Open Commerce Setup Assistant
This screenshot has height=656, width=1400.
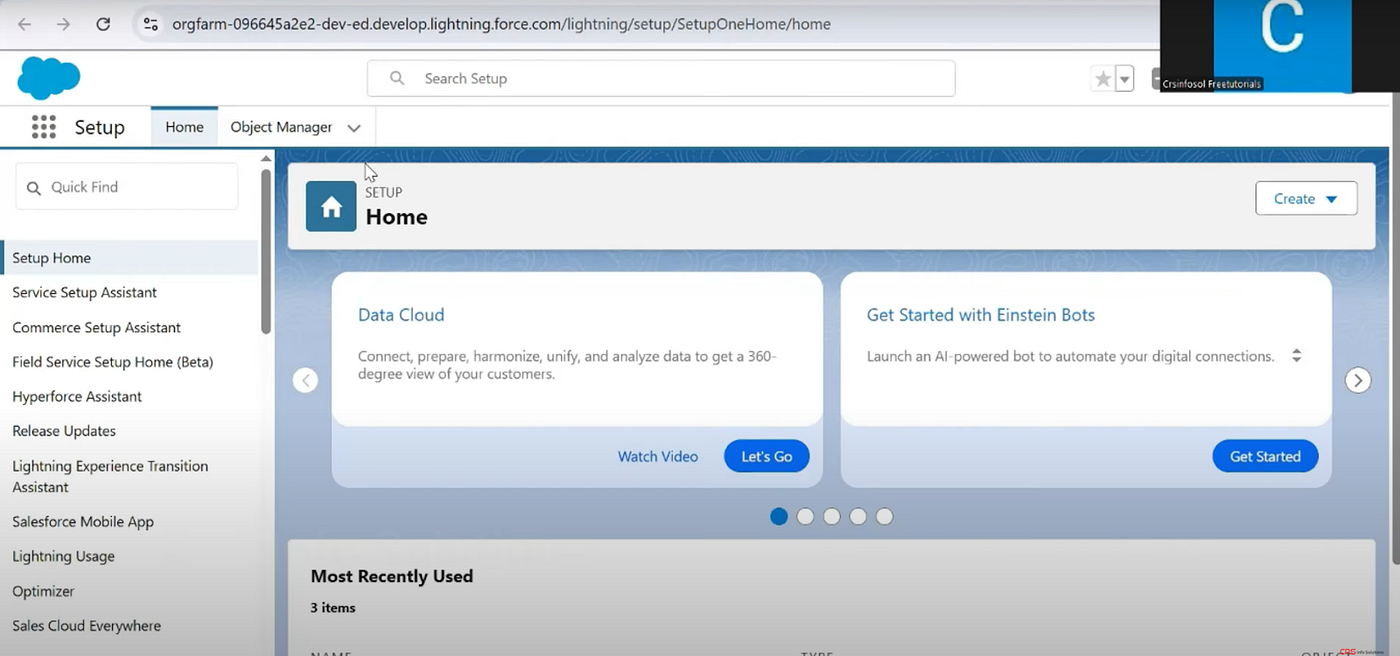[x=96, y=327]
